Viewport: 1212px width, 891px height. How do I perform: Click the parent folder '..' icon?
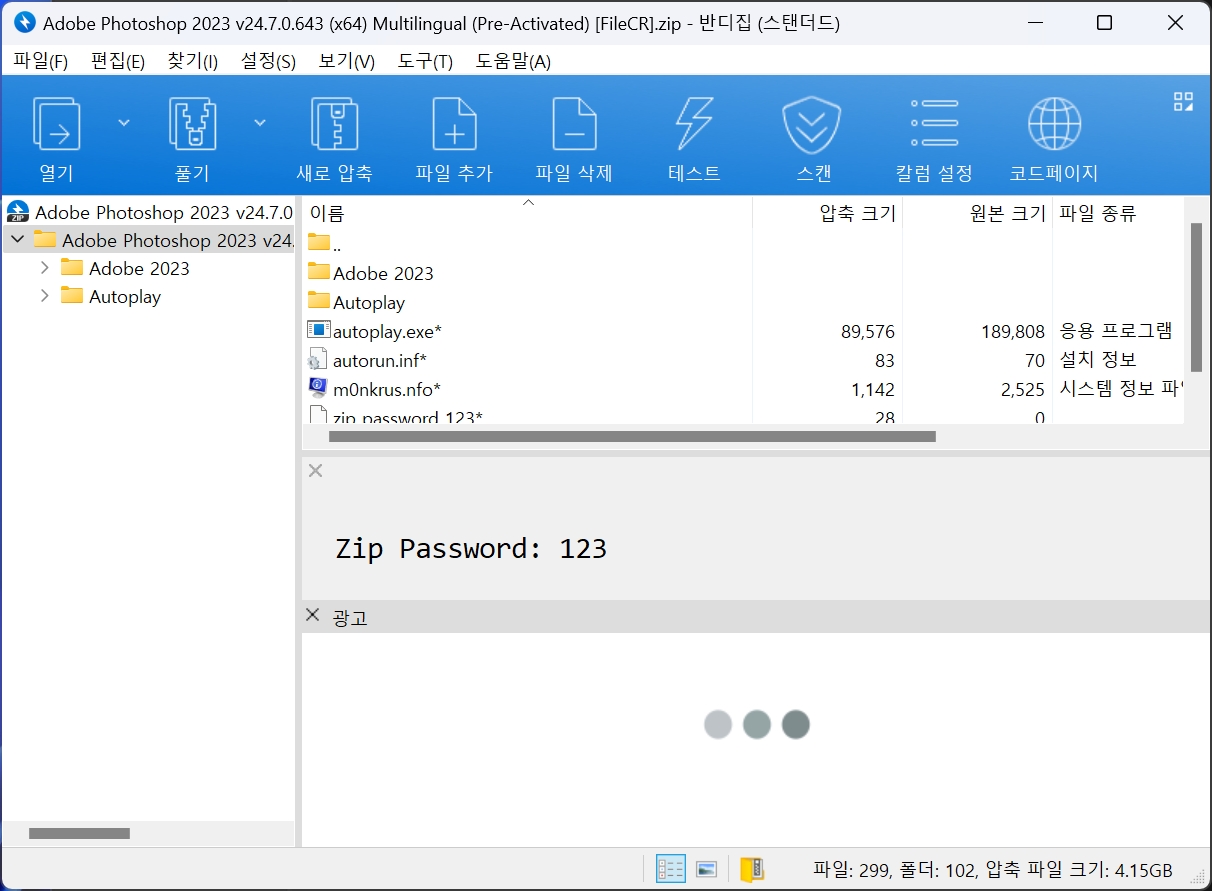(319, 242)
